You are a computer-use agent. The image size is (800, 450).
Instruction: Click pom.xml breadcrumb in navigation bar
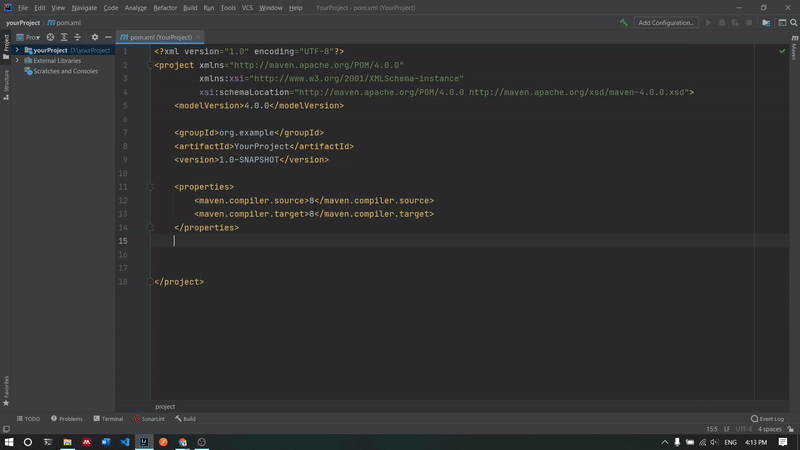pos(64,22)
